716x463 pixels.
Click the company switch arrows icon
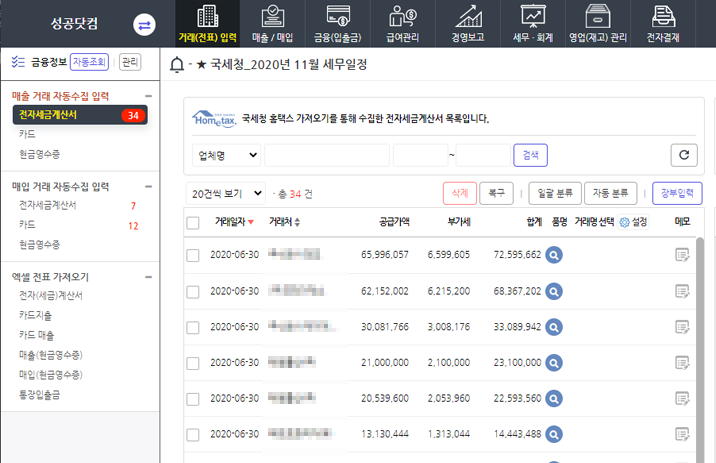tap(144, 25)
